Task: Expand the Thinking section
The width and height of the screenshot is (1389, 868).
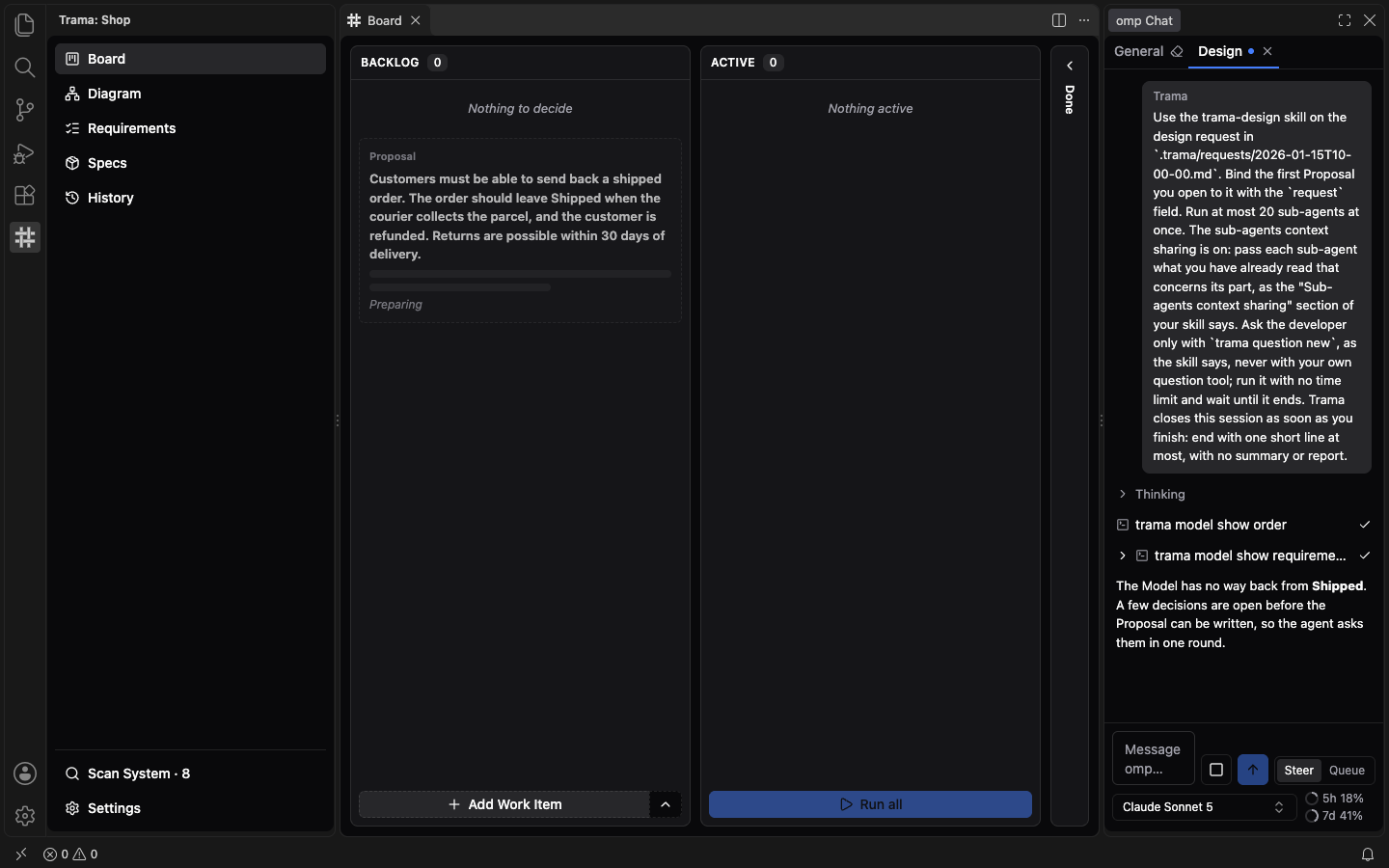Action: pyautogui.click(x=1151, y=494)
